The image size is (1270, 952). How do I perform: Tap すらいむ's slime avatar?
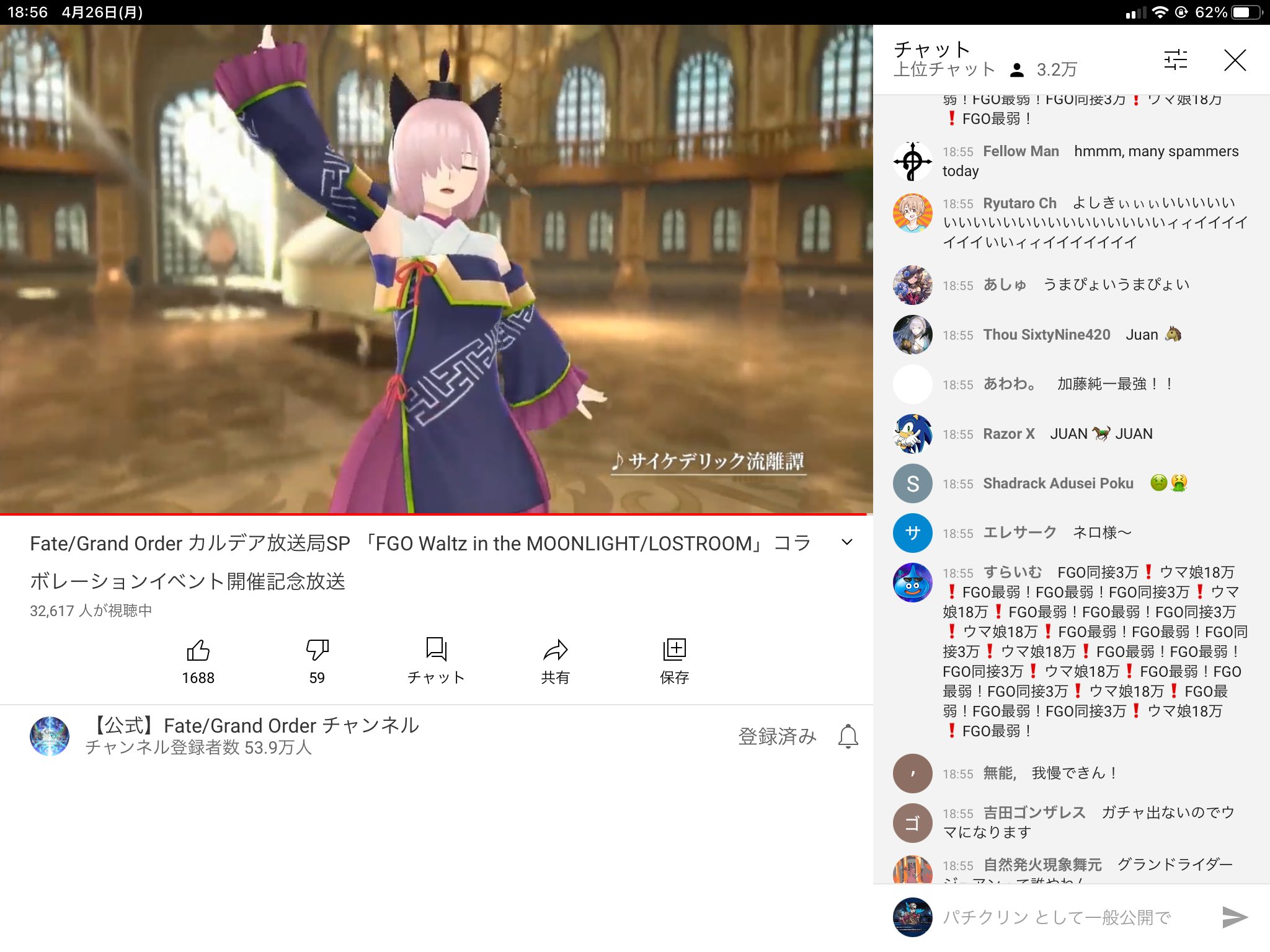click(912, 583)
